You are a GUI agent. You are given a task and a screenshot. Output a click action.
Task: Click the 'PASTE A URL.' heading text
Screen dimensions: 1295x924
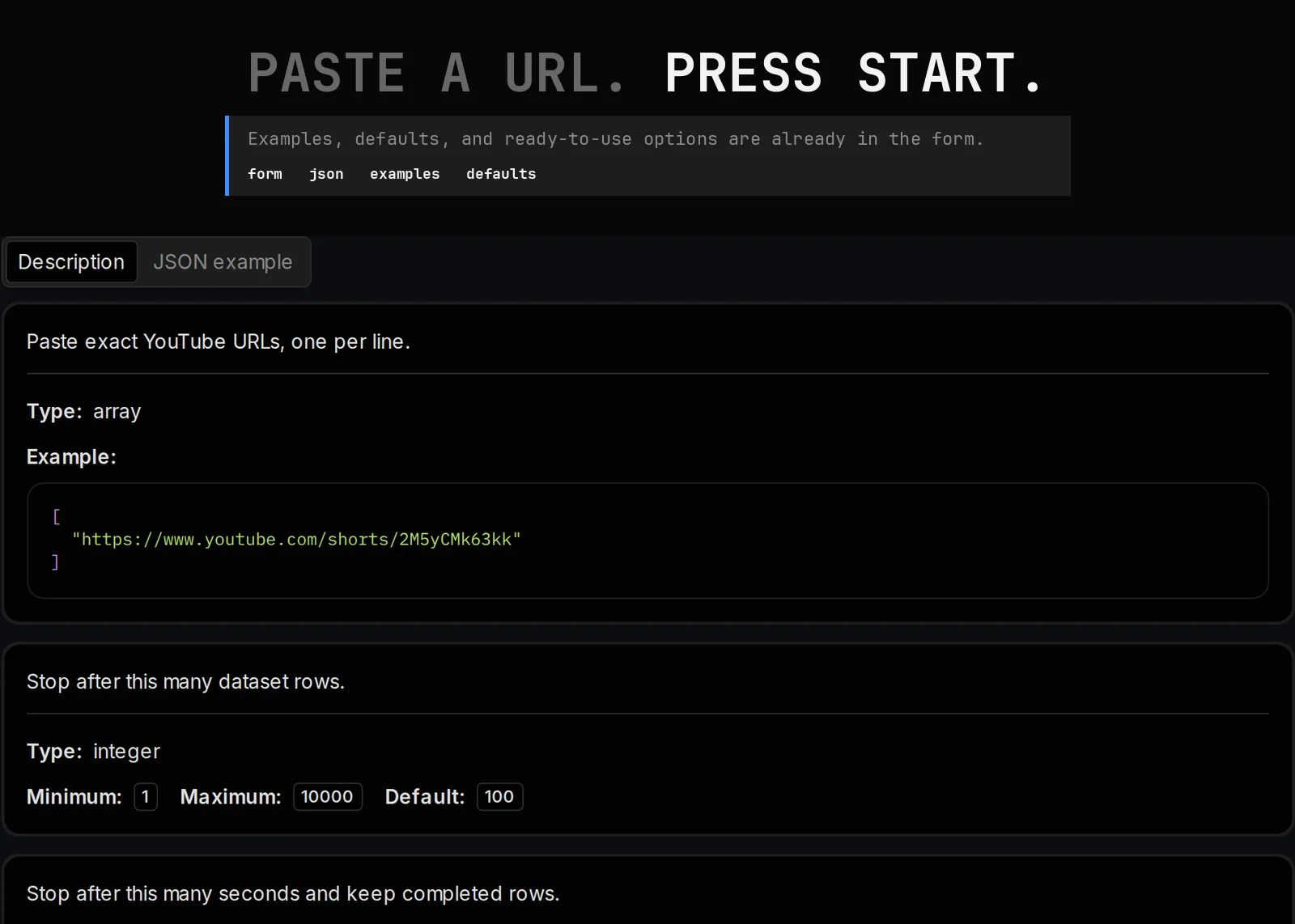click(438, 73)
